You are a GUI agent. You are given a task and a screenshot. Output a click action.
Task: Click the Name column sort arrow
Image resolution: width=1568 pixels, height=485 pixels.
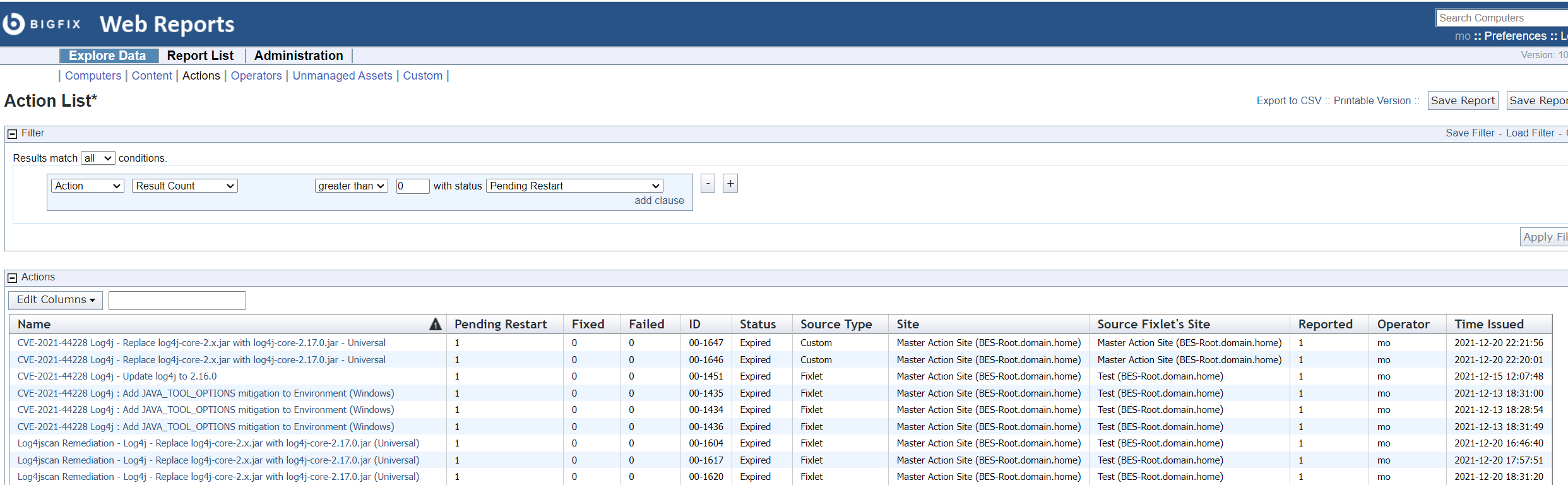click(436, 324)
